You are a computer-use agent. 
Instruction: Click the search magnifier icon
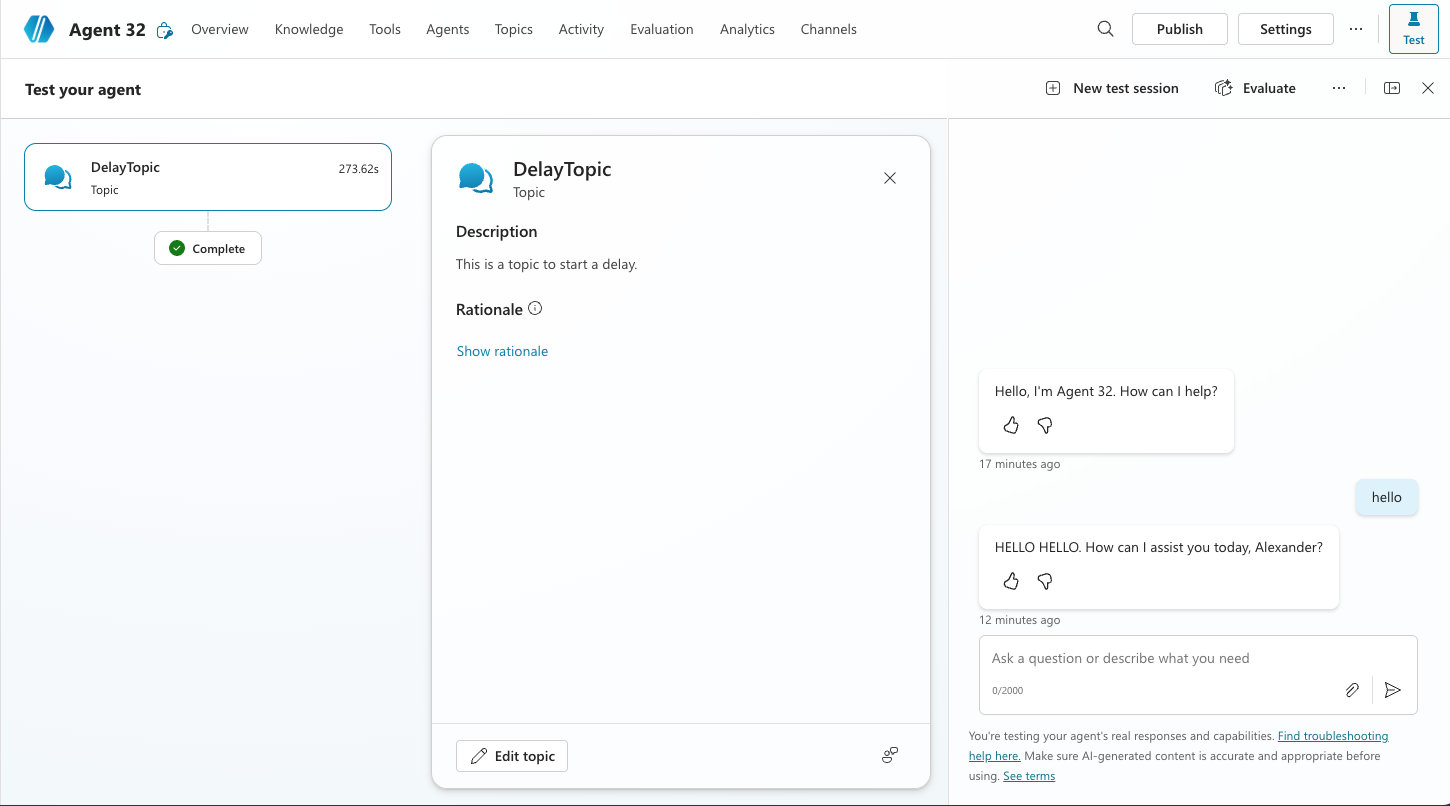coord(1105,29)
